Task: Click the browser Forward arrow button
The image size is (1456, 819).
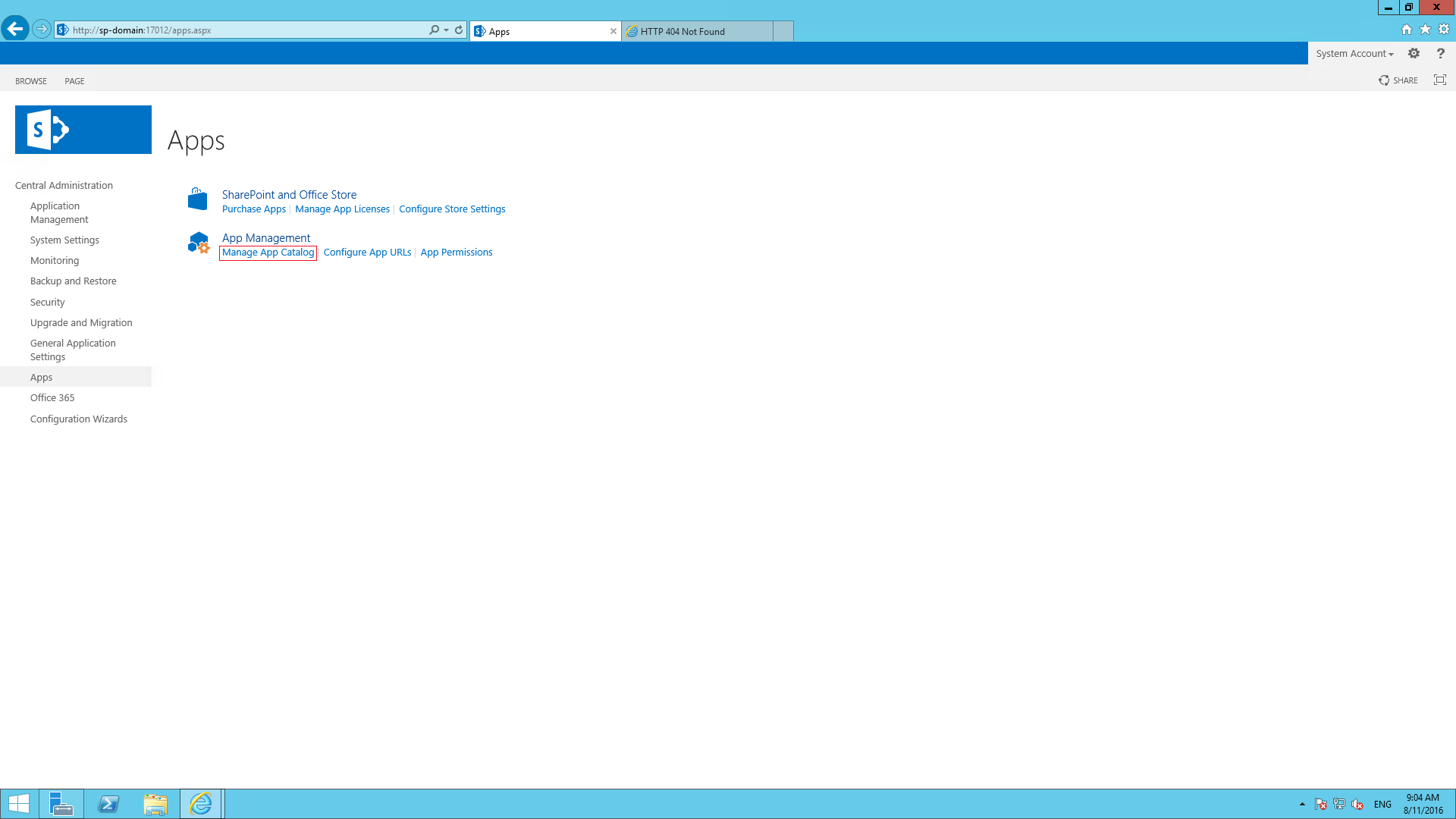Action: coord(42,29)
